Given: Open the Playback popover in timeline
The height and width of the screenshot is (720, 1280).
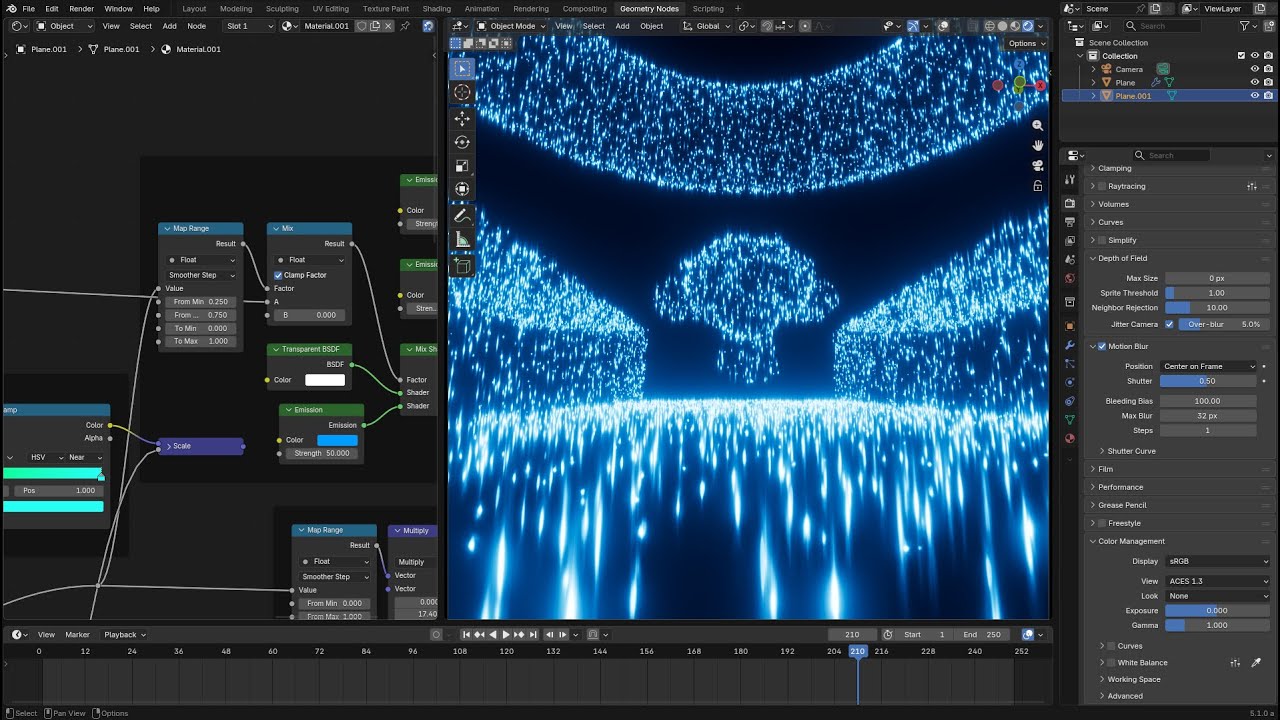Looking at the screenshot, I should click(124, 634).
